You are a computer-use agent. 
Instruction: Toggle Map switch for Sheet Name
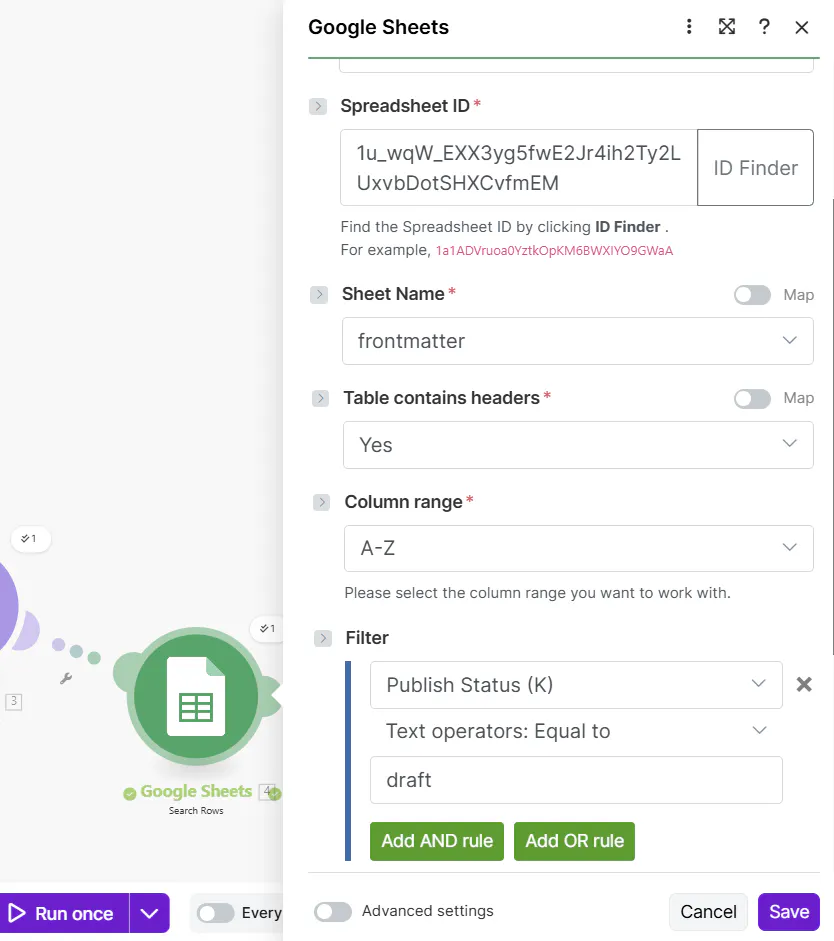(x=752, y=295)
